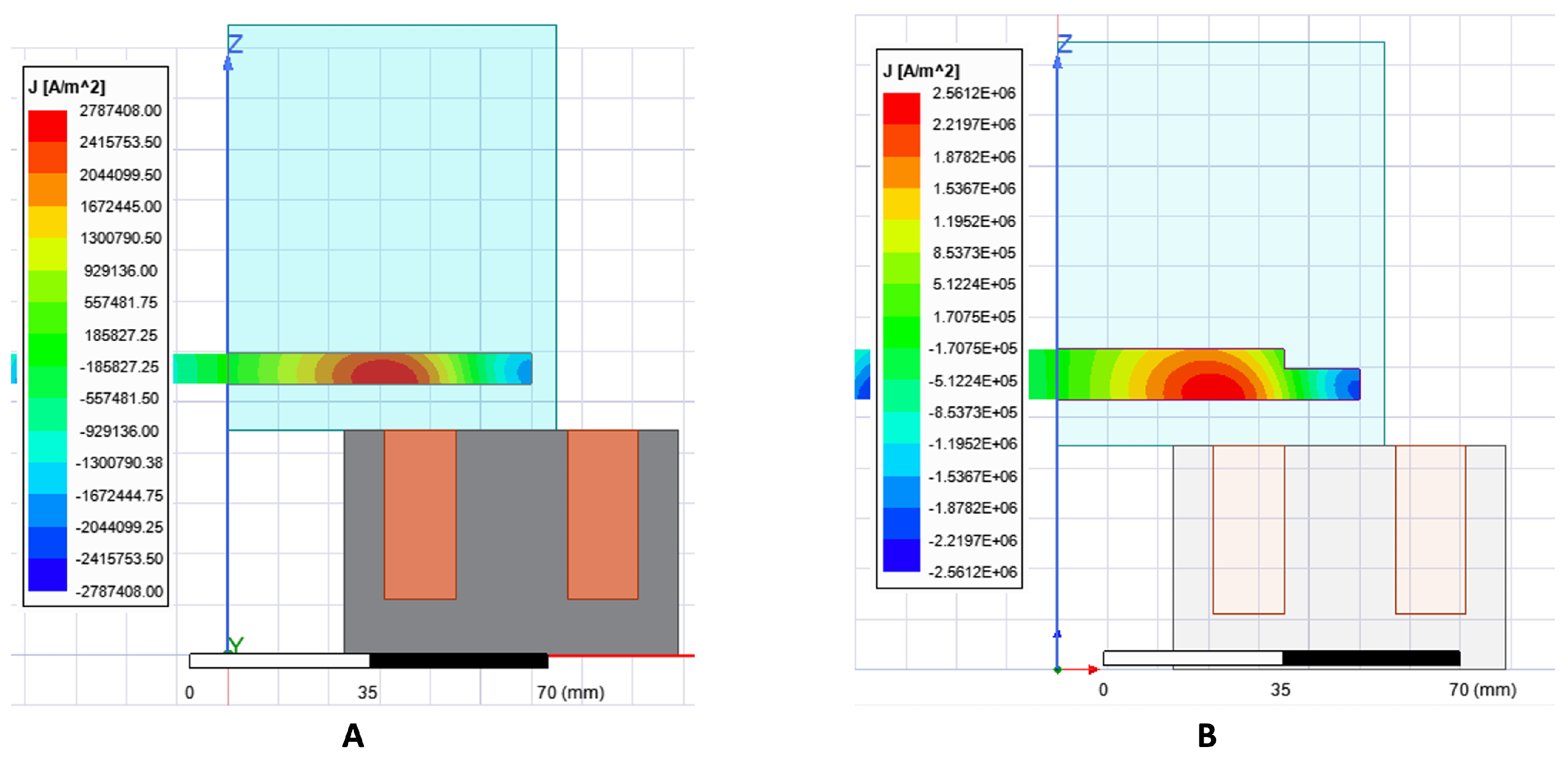Select the left copper coil in panel A
The height and width of the screenshot is (757, 1568).
(x=420, y=514)
